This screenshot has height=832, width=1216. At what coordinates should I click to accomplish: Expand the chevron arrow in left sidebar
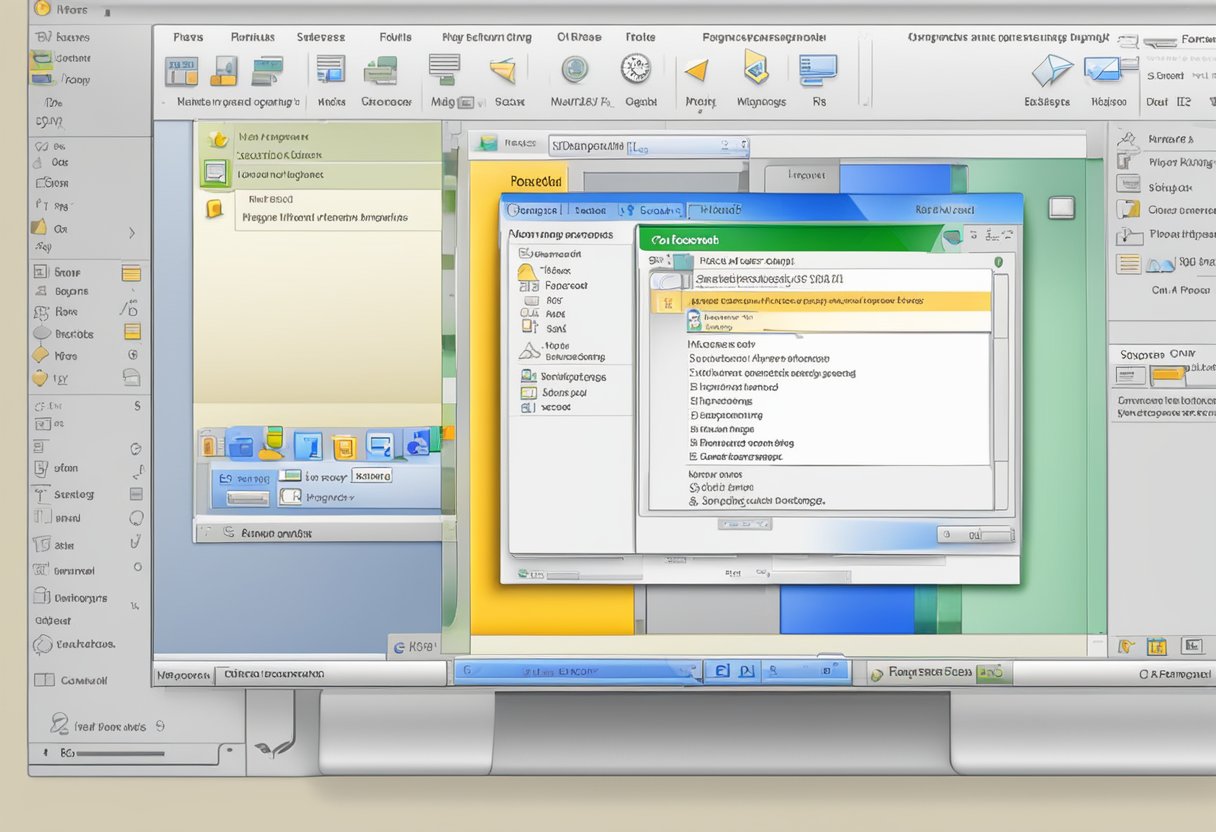point(131,232)
